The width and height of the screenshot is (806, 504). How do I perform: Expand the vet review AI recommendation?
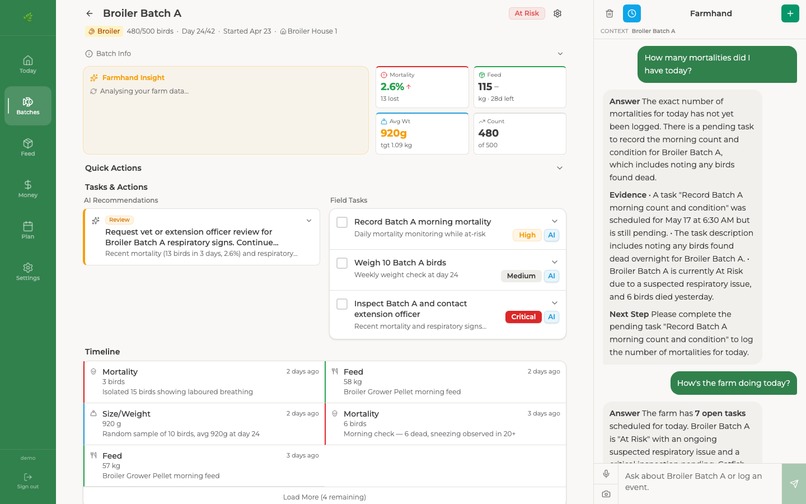309,221
